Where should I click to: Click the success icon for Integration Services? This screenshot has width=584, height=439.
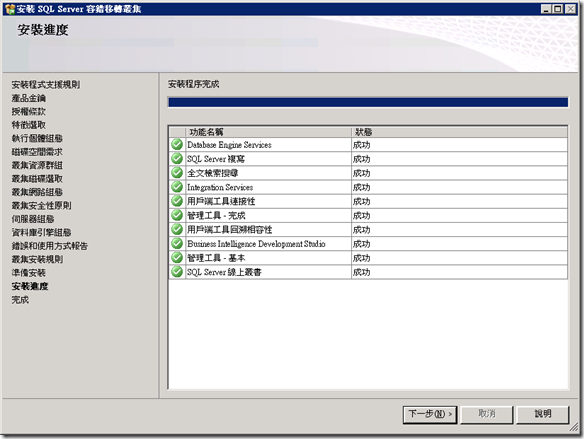tap(177, 187)
